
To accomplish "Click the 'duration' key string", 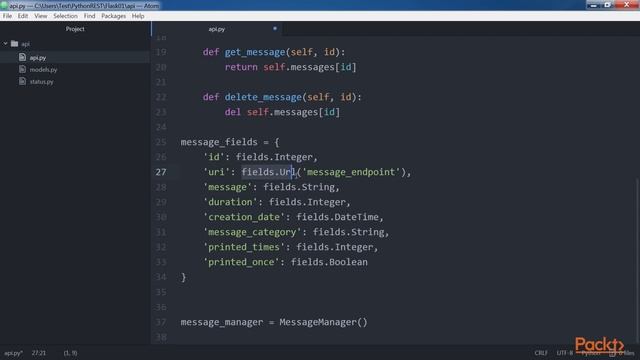I will (x=230, y=202).
